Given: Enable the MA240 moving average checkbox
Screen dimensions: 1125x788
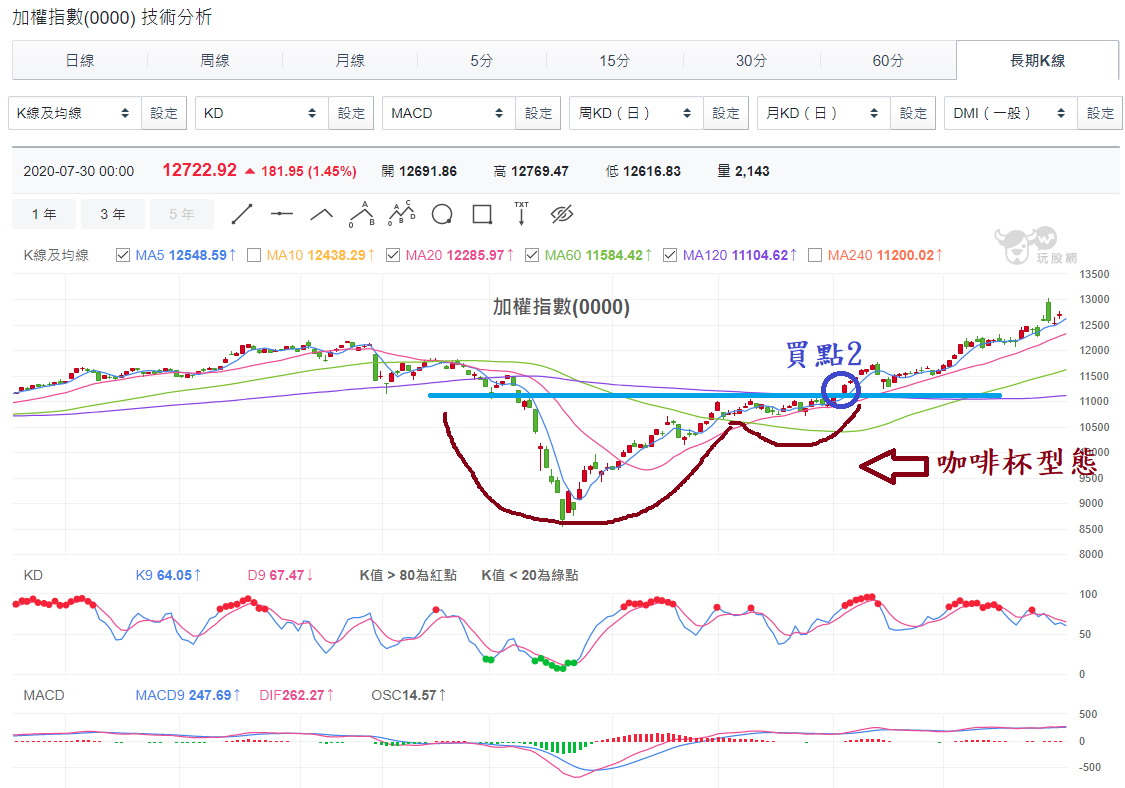Looking at the screenshot, I should pos(814,255).
